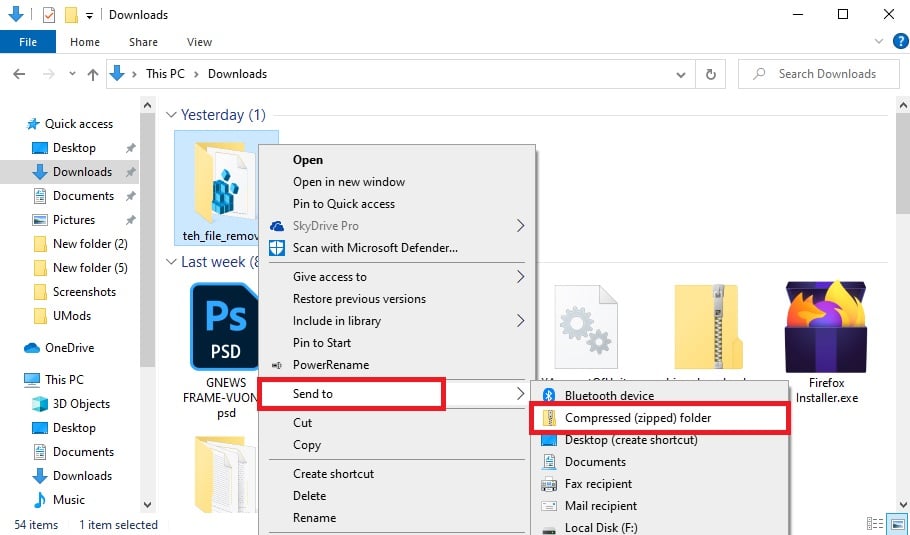
Task: Send to Fax recipient
Action: [598, 484]
